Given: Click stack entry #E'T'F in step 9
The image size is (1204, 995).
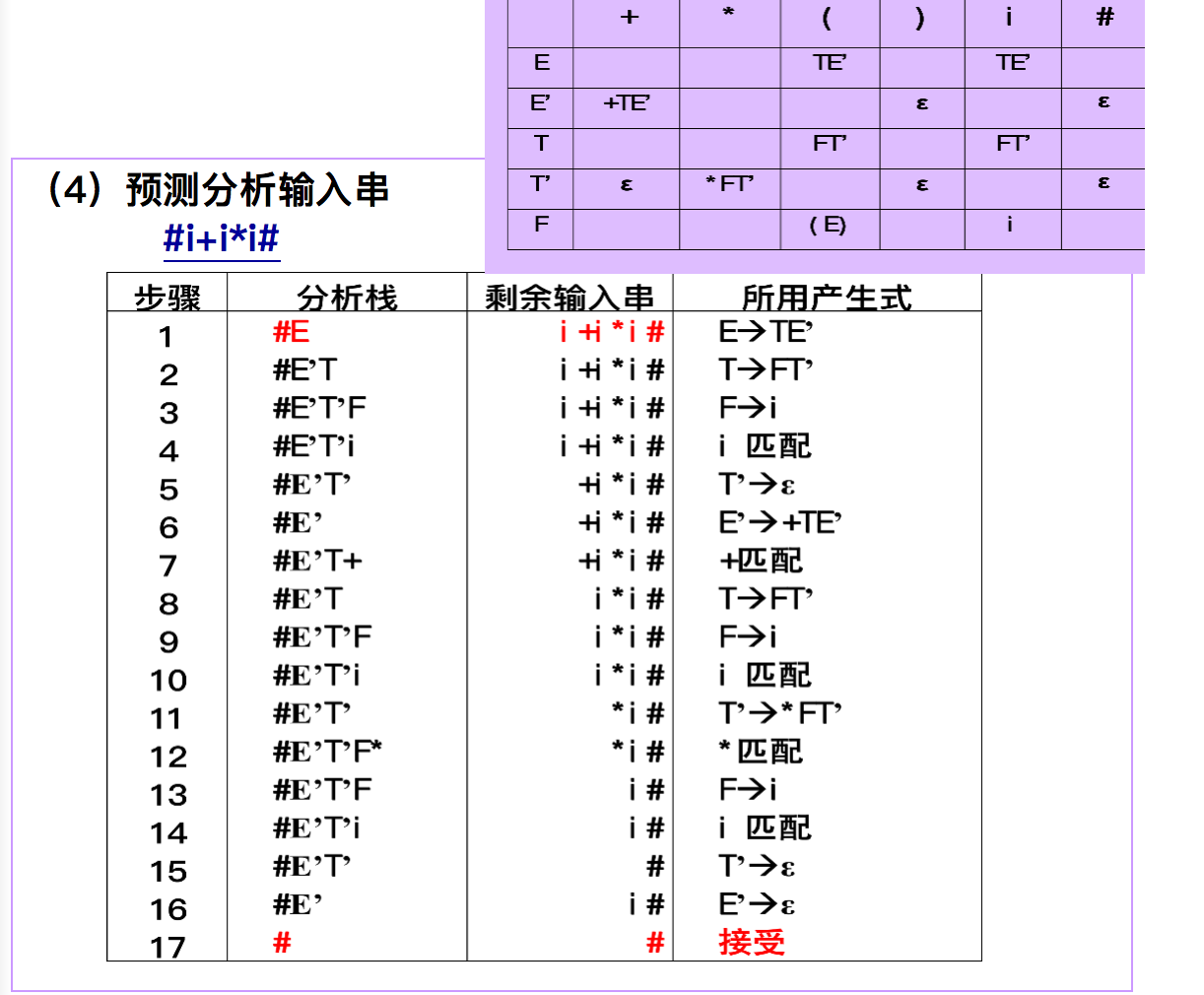Looking at the screenshot, I should [x=322, y=637].
